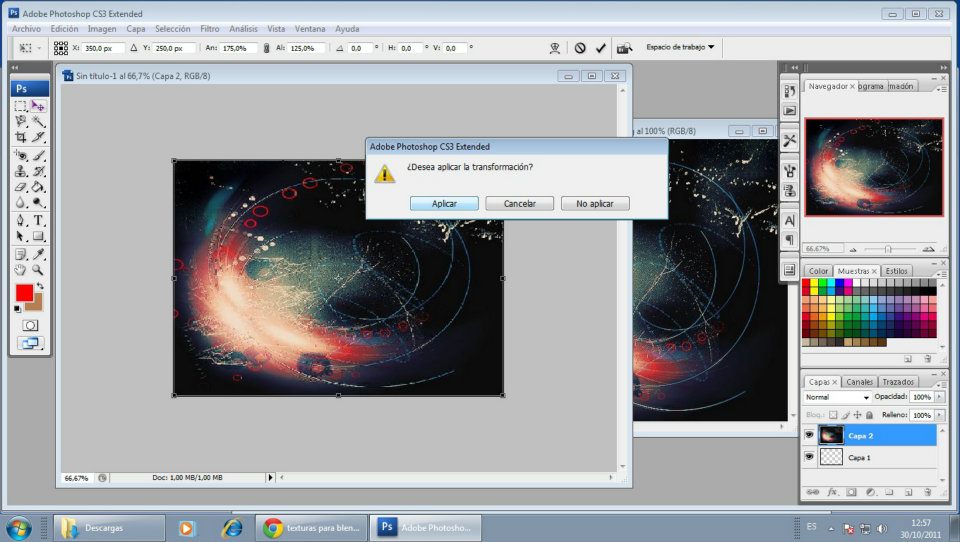This screenshot has width=960, height=542.
Task: Hide Capa 1 layer visibility eye
Action: click(x=809, y=457)
